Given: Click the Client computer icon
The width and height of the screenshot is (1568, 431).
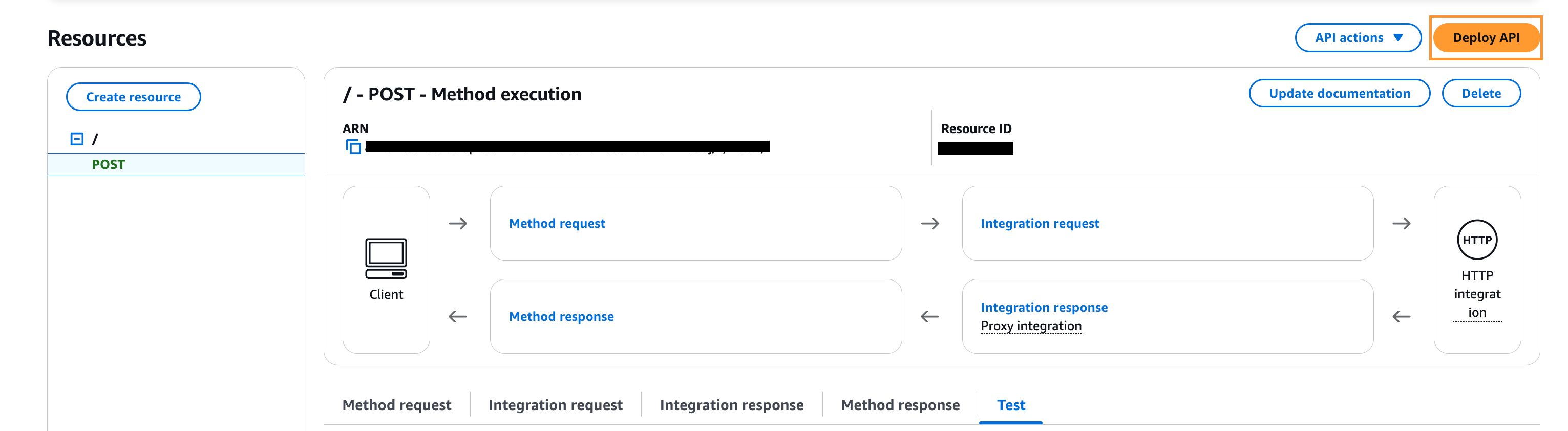Looking at the screenshot, I should (386, 258).
